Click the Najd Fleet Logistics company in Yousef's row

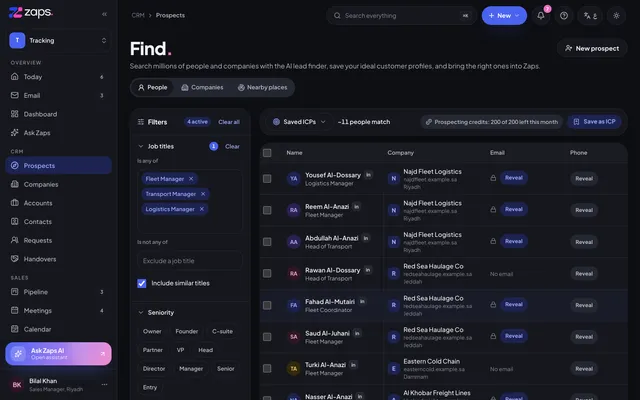[x=432, y=171]
